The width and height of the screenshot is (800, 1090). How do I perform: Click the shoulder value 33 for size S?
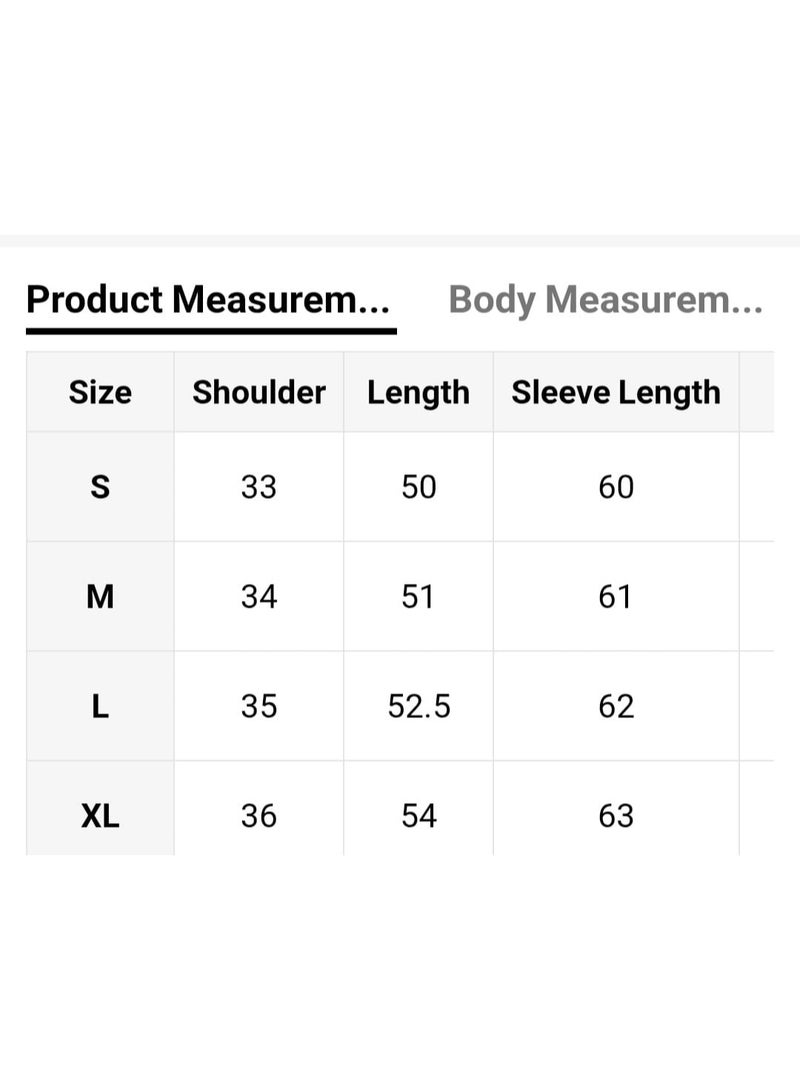(x=259, y=486)
